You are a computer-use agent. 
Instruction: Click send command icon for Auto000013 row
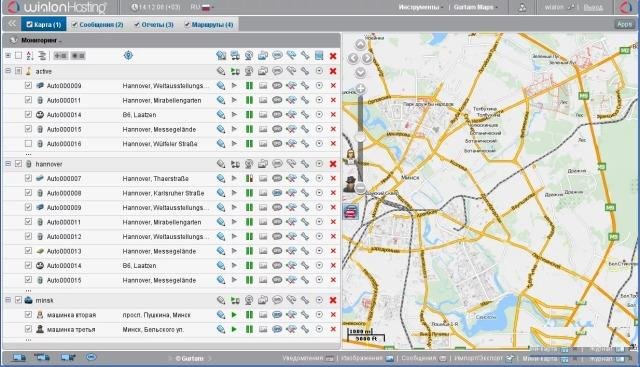click(x=291, y=251)
